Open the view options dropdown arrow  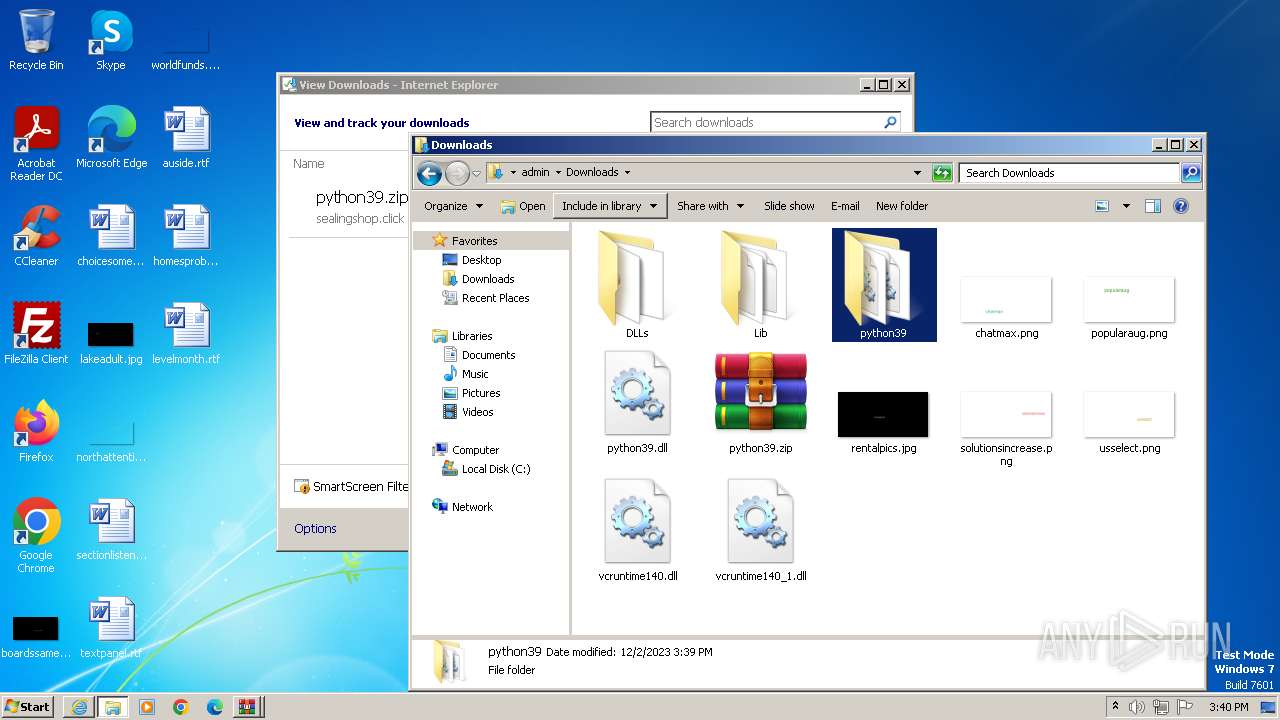click(x=1126, y=206)
